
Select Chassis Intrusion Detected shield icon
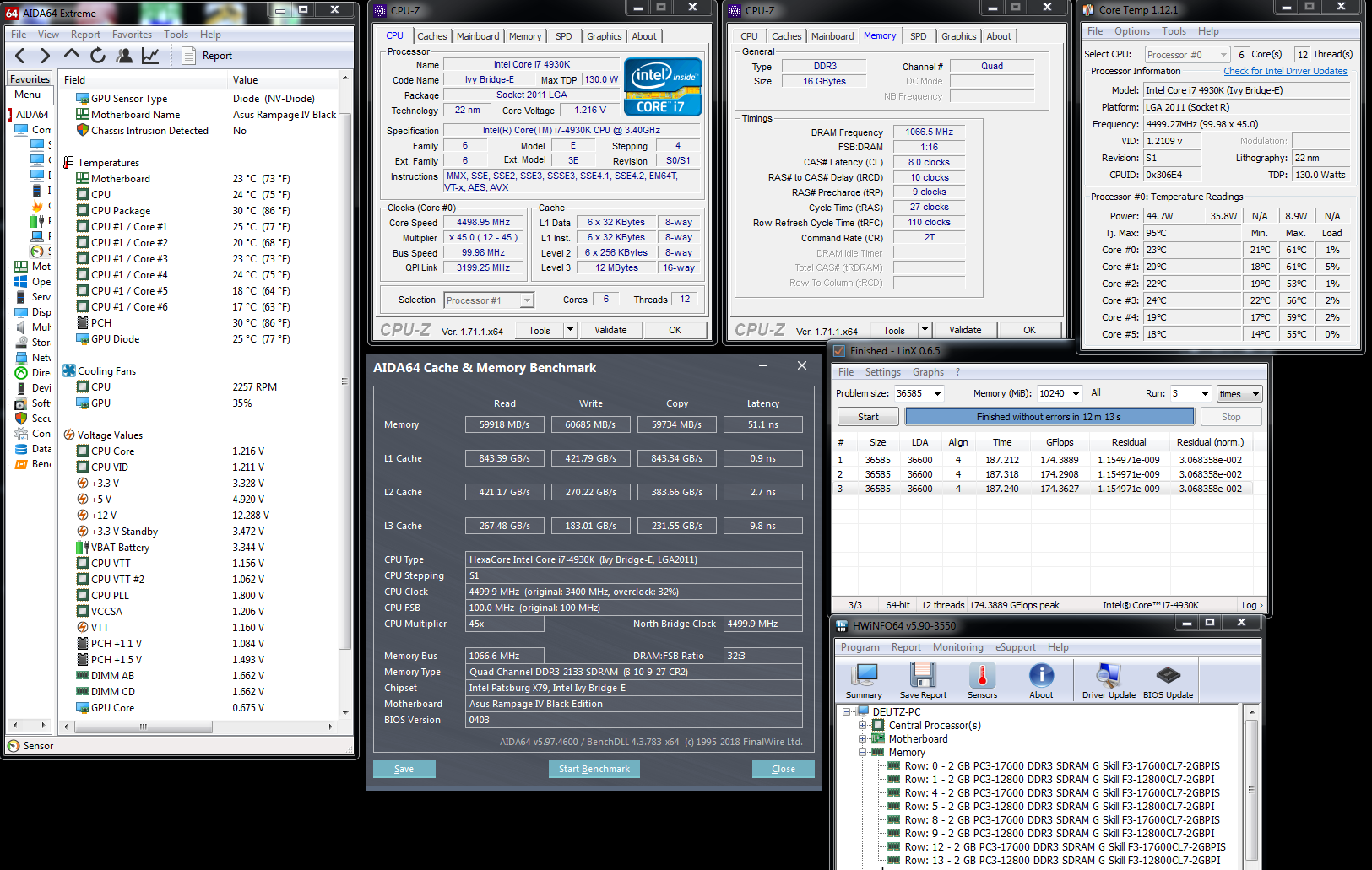83,131
